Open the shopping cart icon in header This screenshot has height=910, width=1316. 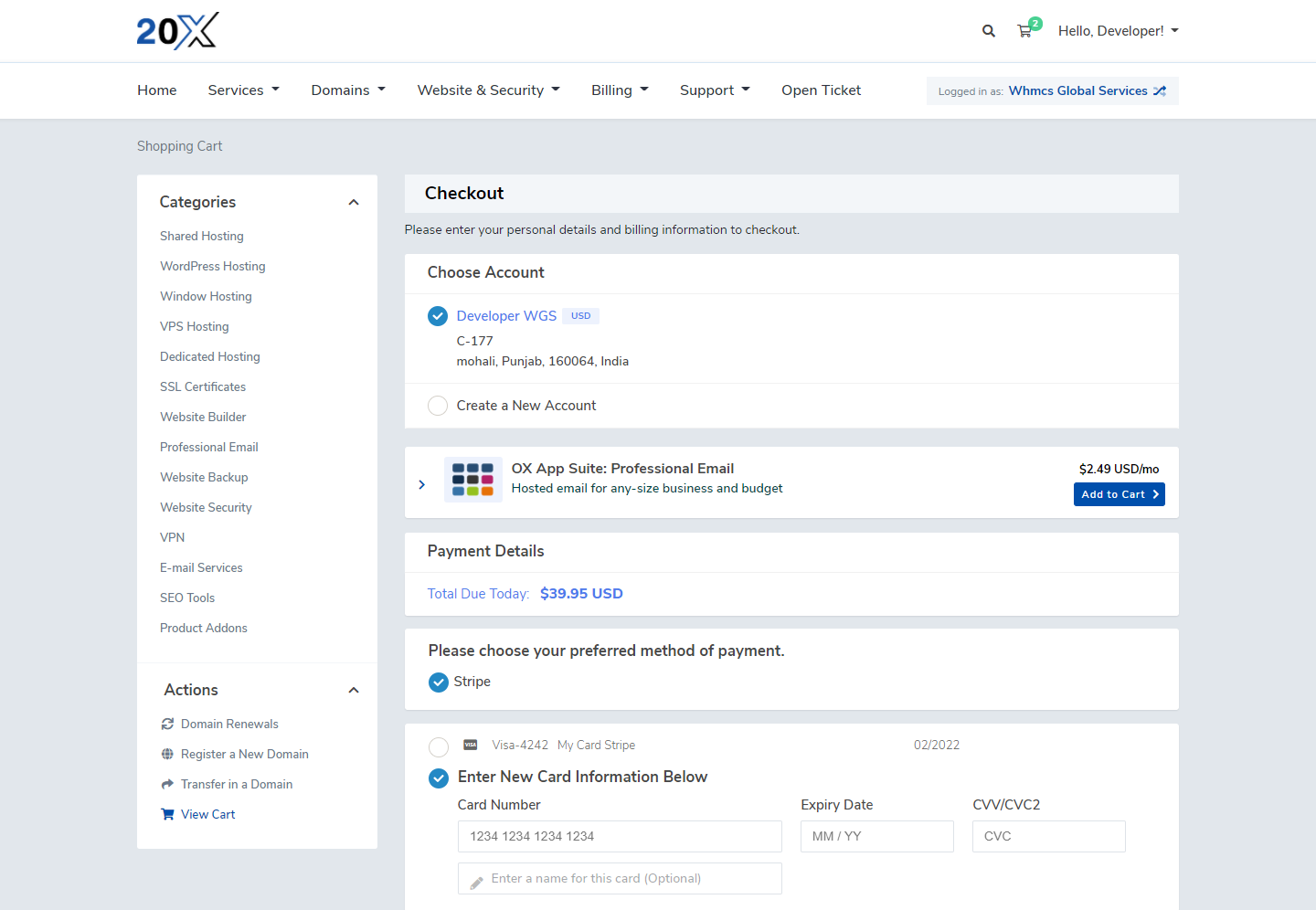[x=1025, y=31]
